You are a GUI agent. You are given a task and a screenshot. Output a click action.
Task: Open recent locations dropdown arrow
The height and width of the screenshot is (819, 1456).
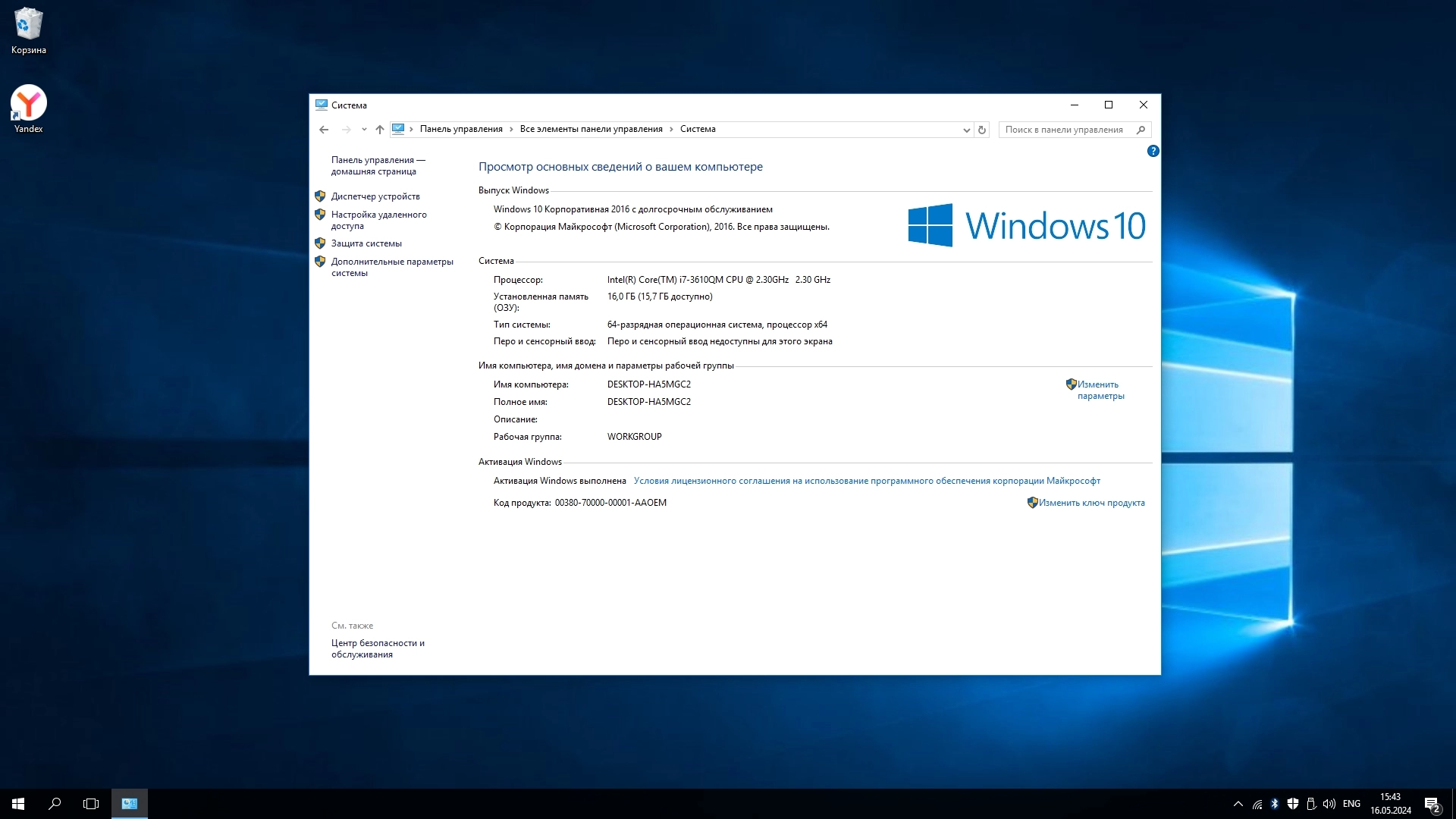click(364, 130)
